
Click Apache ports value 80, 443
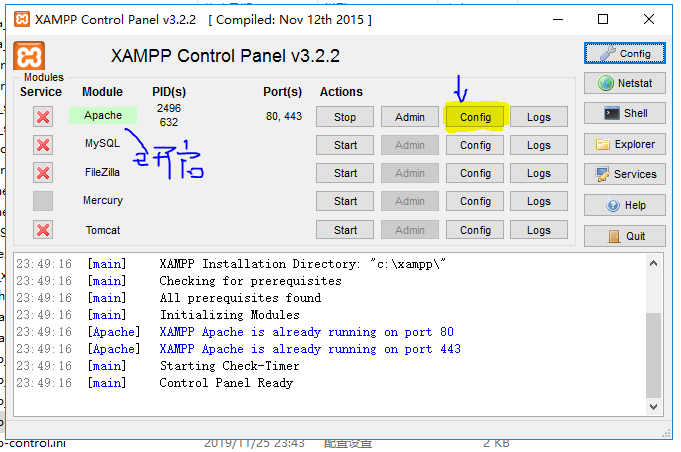284,116
